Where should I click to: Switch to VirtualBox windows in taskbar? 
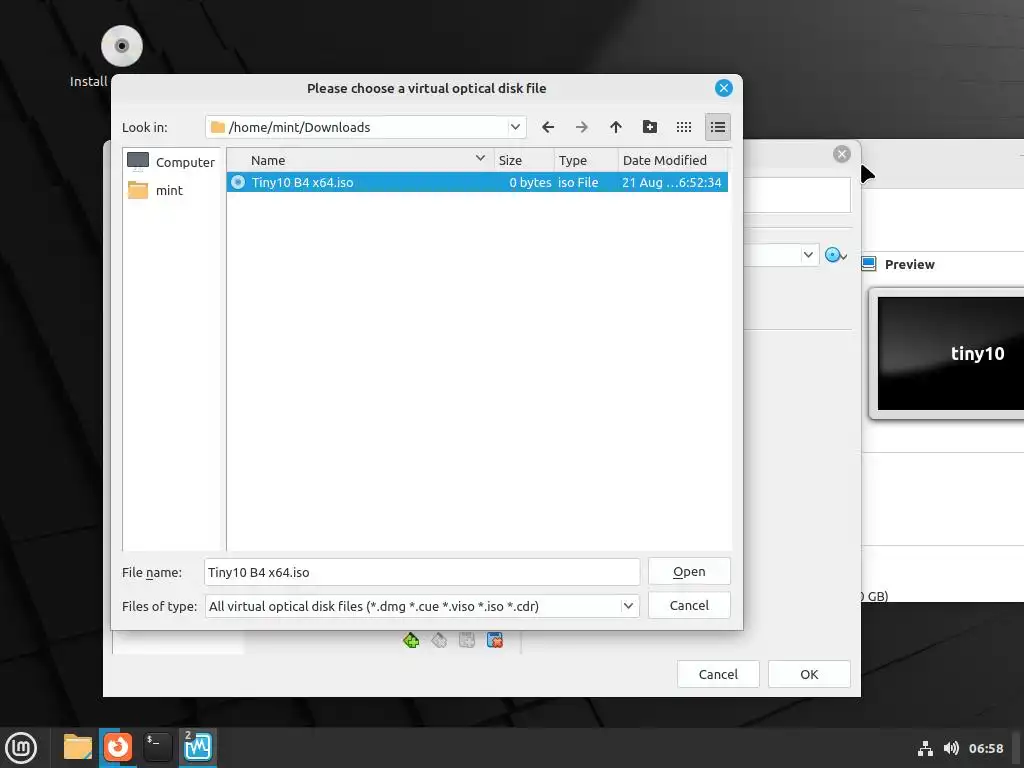198,747
